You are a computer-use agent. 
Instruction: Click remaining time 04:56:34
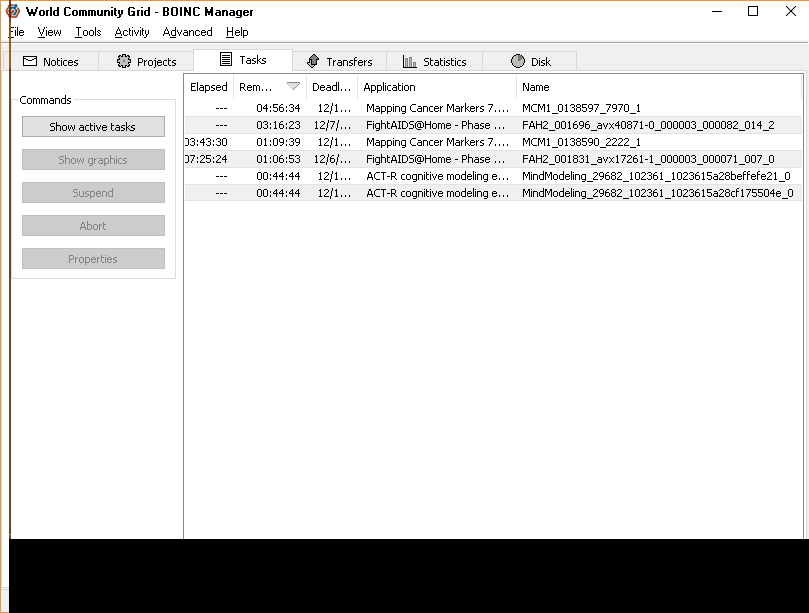pos(278,108)
